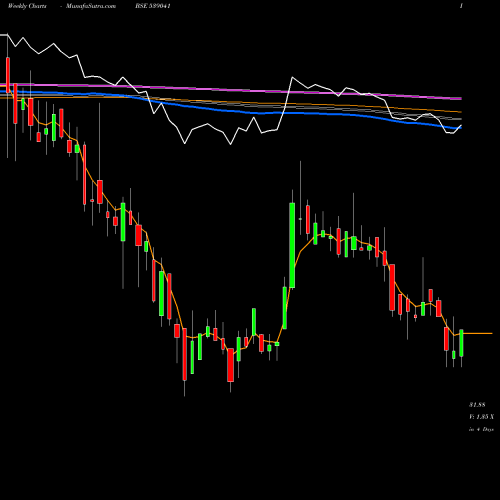Click the 'MunafaSutra.com' label
Screen dimensions: 500x500
coord(91,6)
